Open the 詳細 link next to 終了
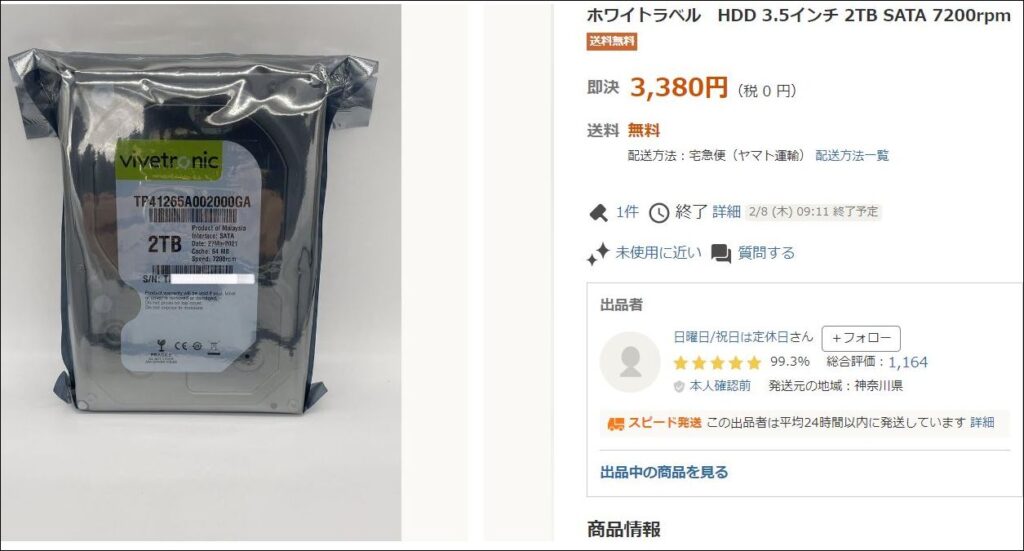Screen dimensions: 1024x551 point(726,212)
